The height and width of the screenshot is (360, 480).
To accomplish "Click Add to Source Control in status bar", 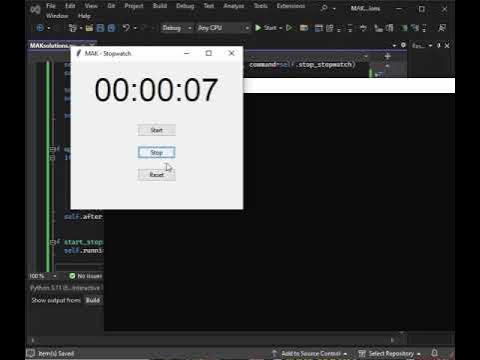I will click(x=310, y=354).
